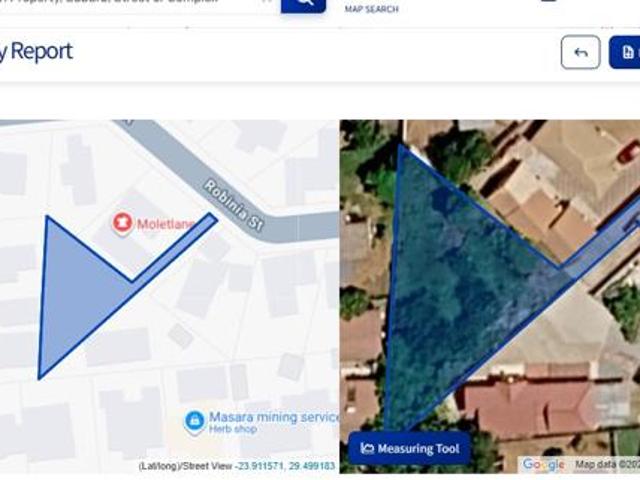The height and width of the screenshot is (480, 640).
Task: Click the Masara mining services label
Action: pos(273,417)
